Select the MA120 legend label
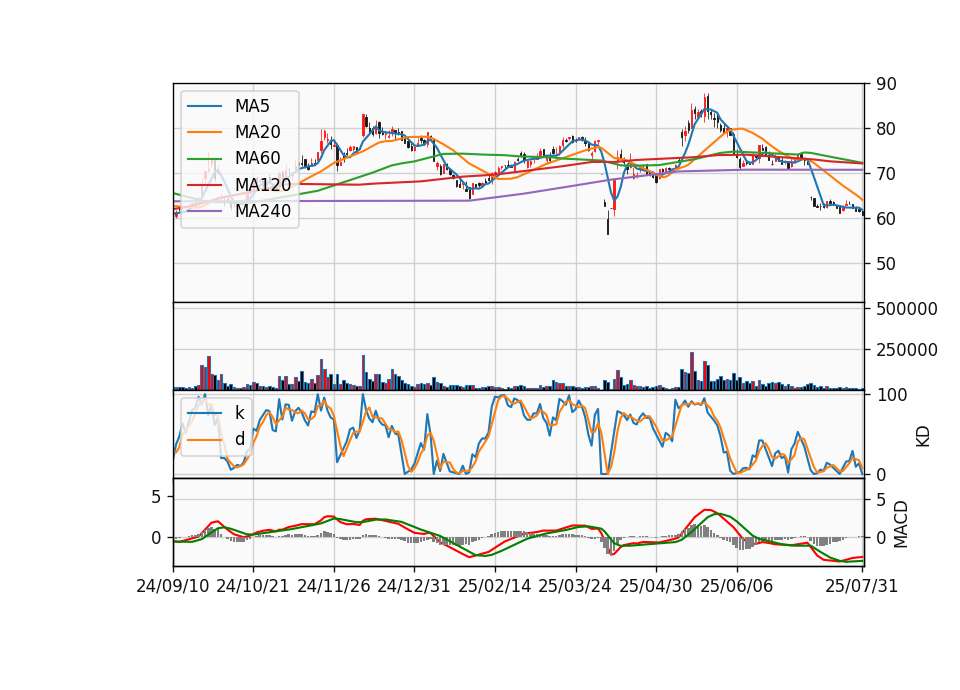This screenshot has width=960, height=690. tap(263, 184)
